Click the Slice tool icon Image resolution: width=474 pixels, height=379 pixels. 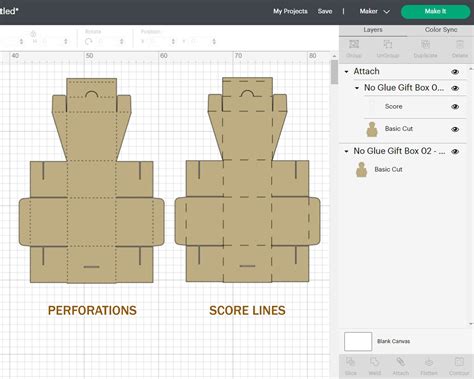(350, 362)
